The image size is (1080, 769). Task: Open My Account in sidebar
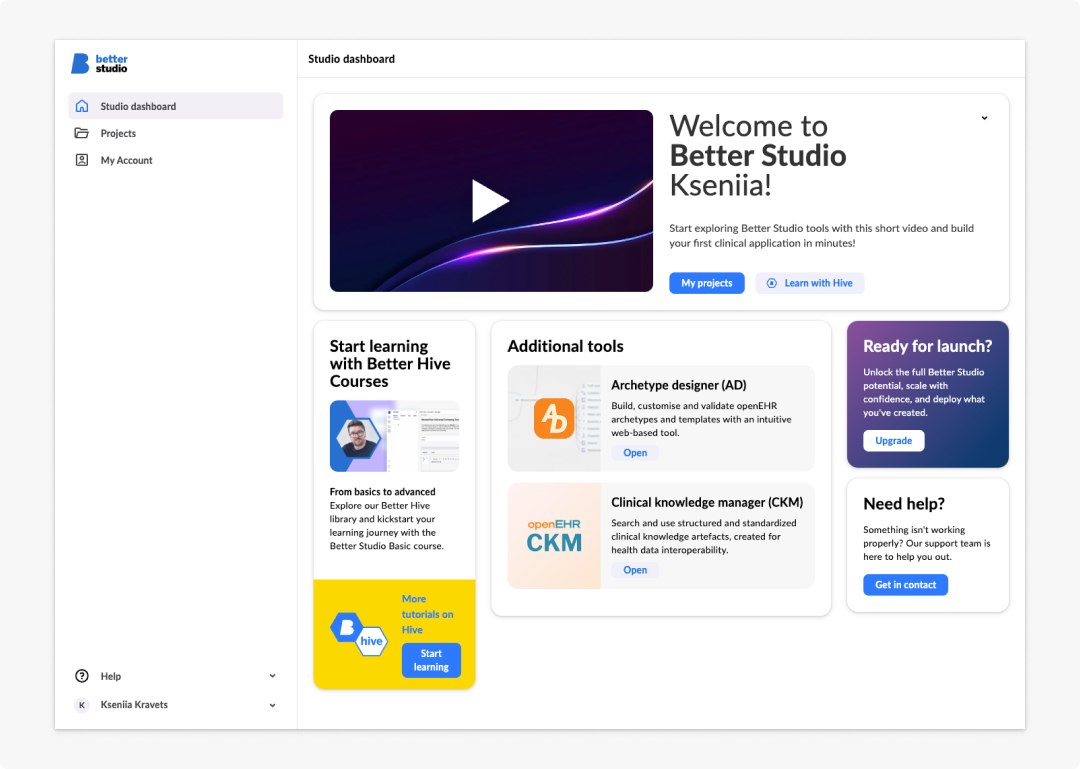[x=176, y=160]
